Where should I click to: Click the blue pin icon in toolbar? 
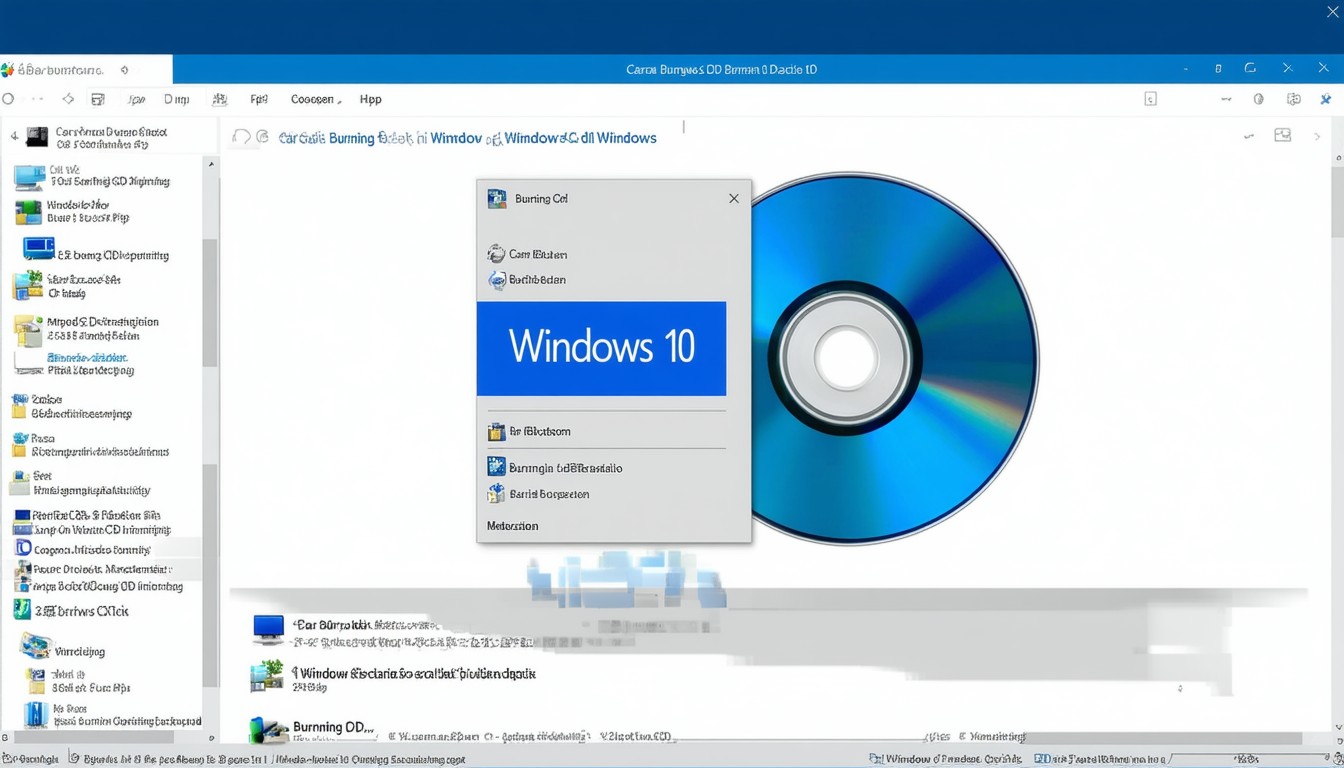point(1325,100)
